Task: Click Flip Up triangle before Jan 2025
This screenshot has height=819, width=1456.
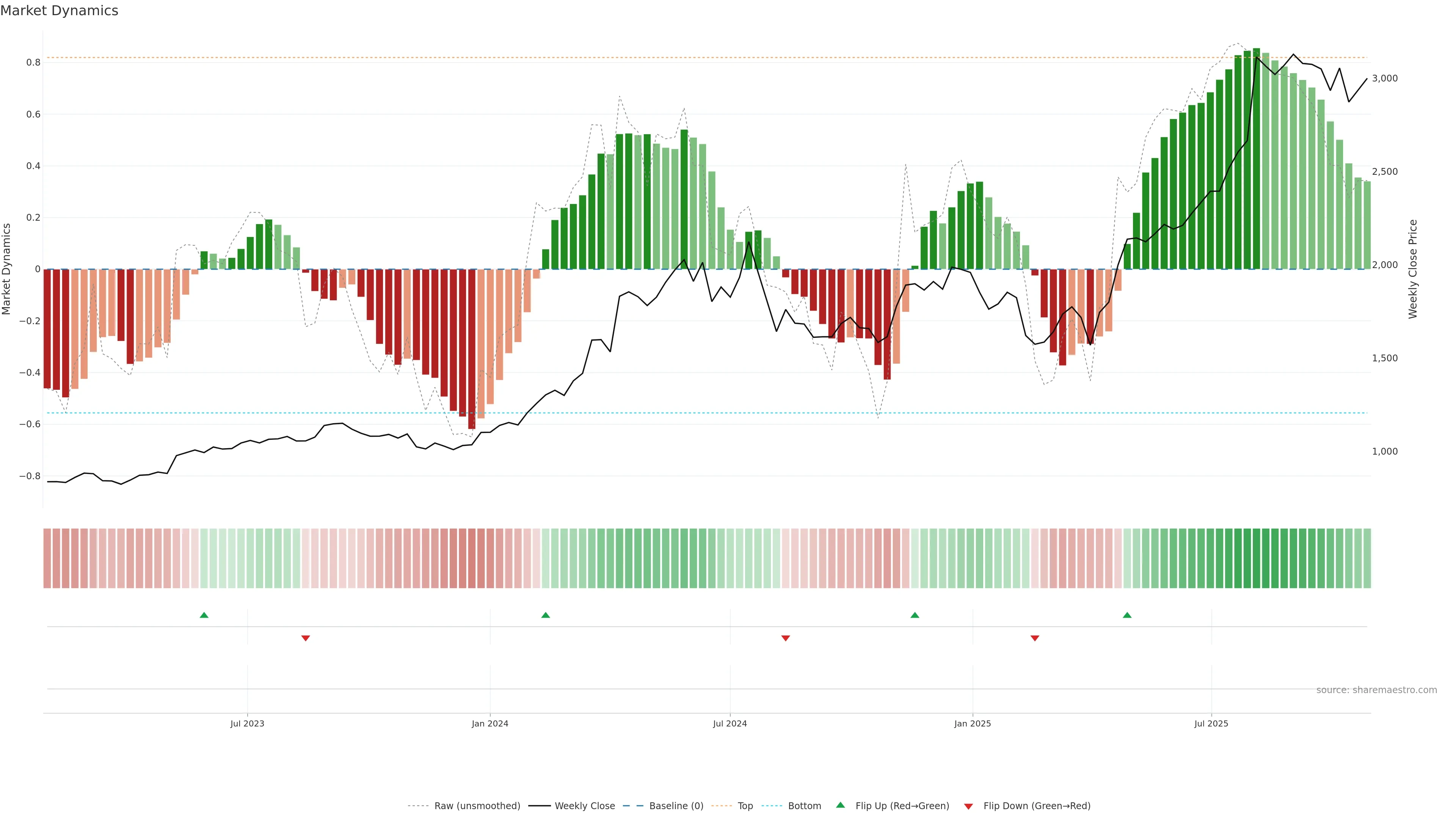Action: click(x=915, y=615)
